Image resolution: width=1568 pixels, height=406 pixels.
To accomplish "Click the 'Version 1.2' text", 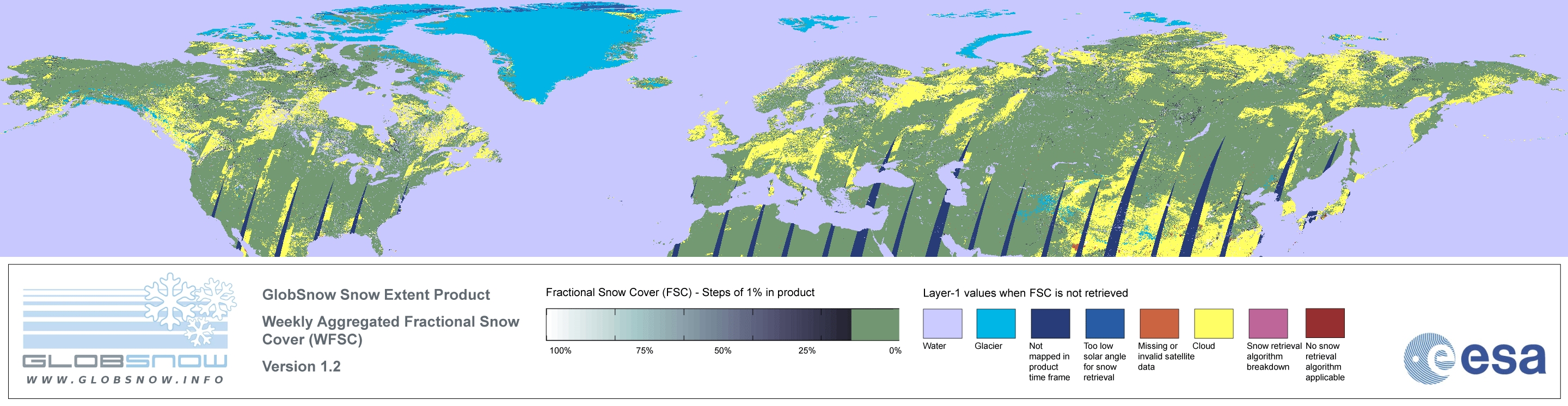I will point(301,366).
